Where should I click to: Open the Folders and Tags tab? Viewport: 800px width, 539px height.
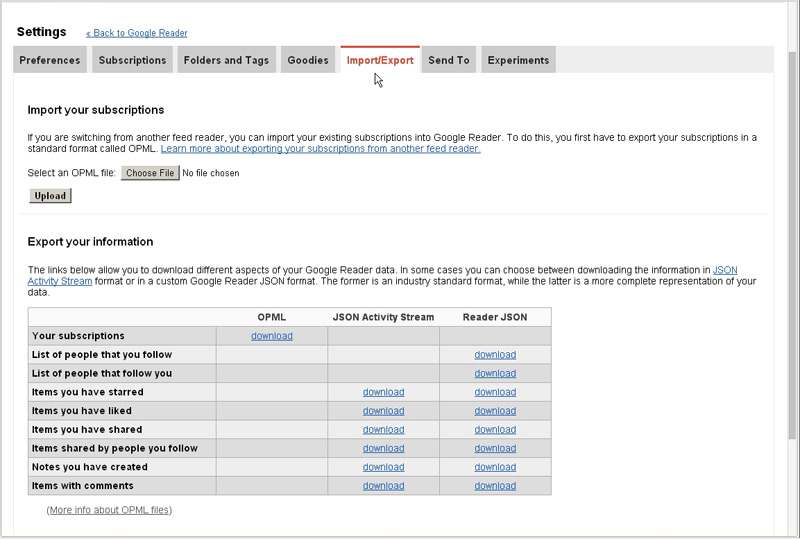(x=226, y=60)
